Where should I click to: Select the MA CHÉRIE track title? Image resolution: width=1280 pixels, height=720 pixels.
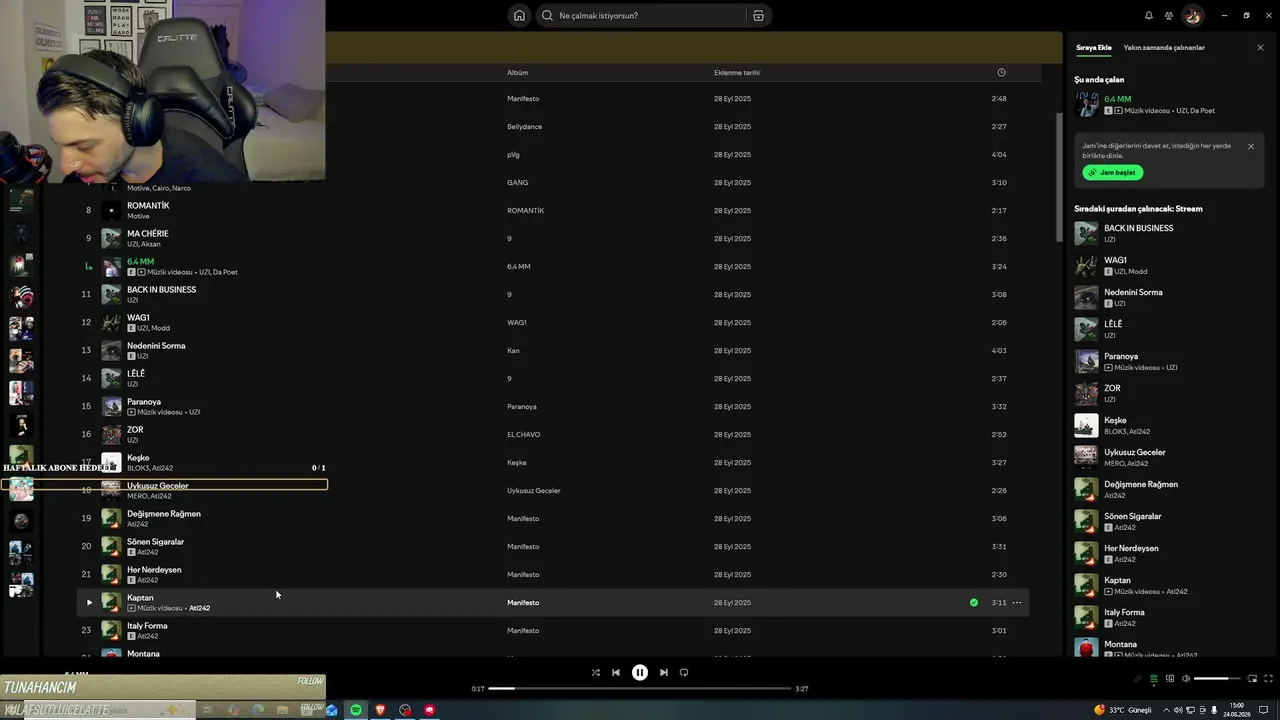148,234
